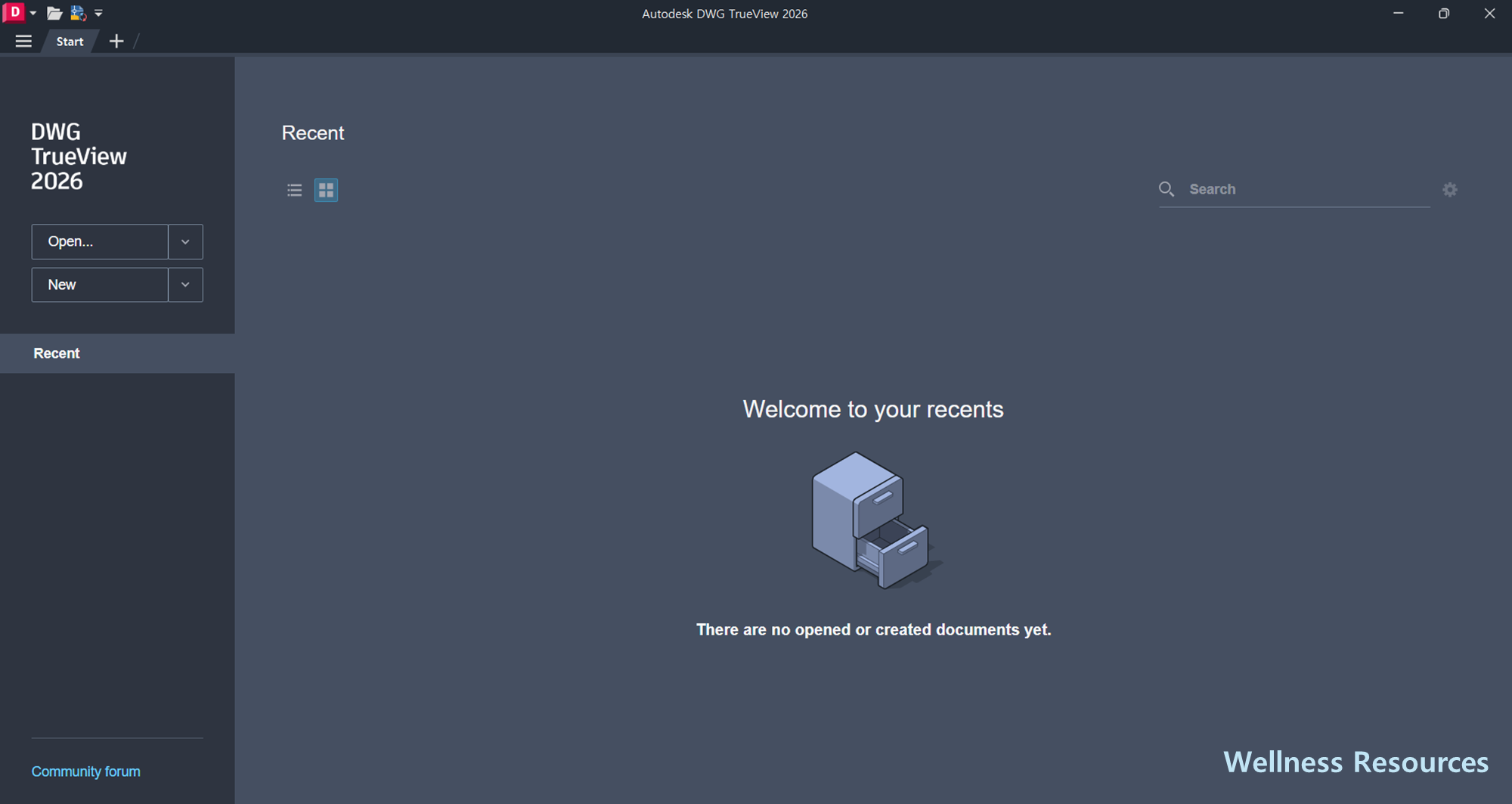Click the Open... button

point(99,241)
